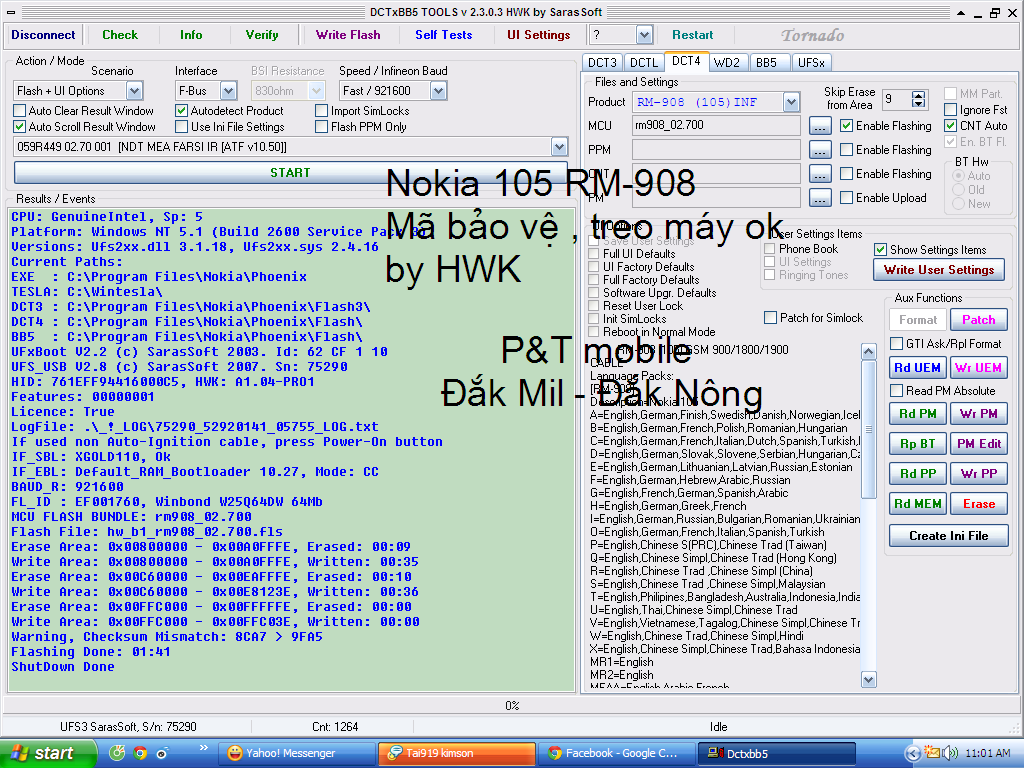Toggle Show Settings Items checkbox

tap(880, 249)
